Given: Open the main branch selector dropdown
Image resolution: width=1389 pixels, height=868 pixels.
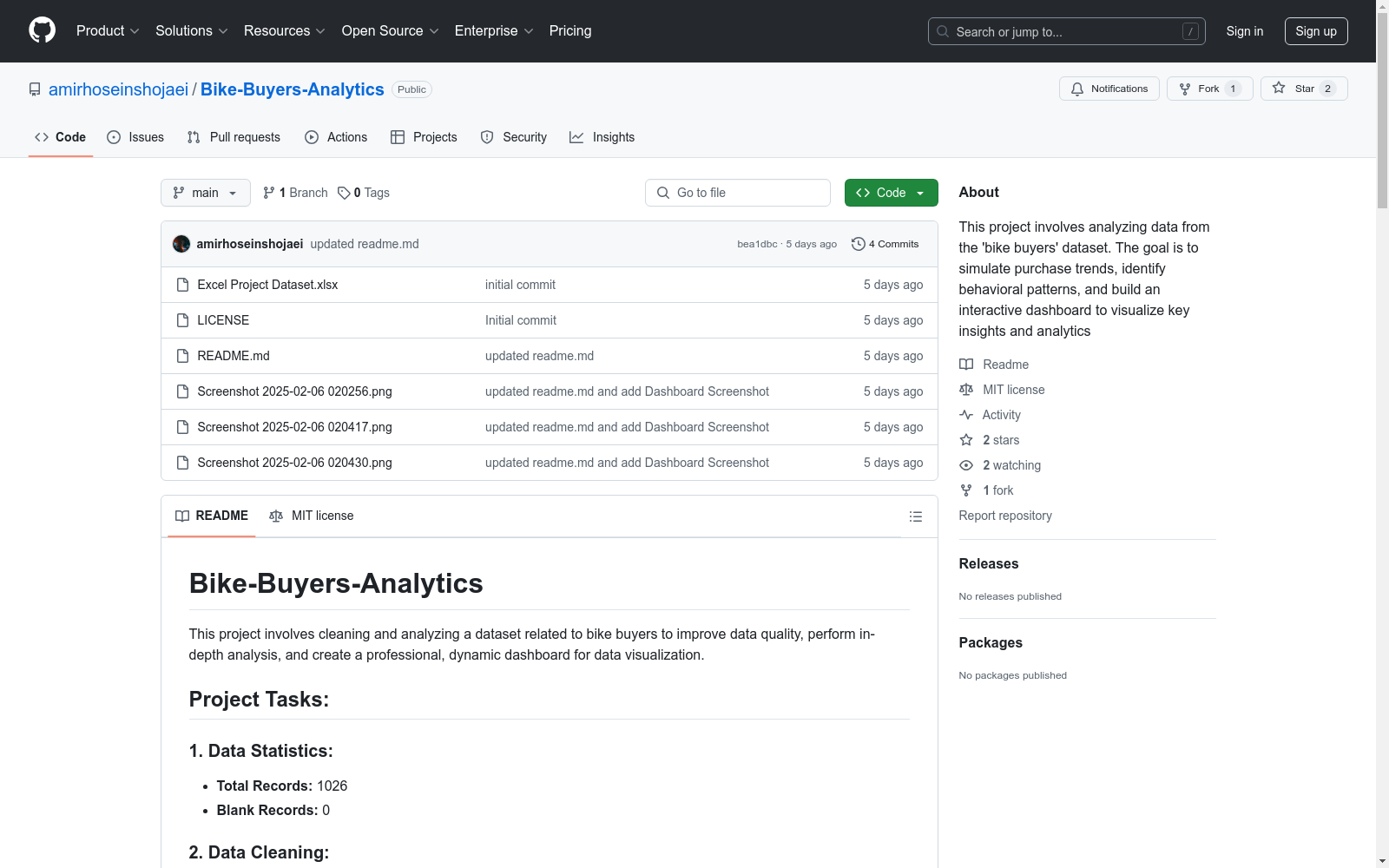Looking at the screenshot, I should click(206, 193).
